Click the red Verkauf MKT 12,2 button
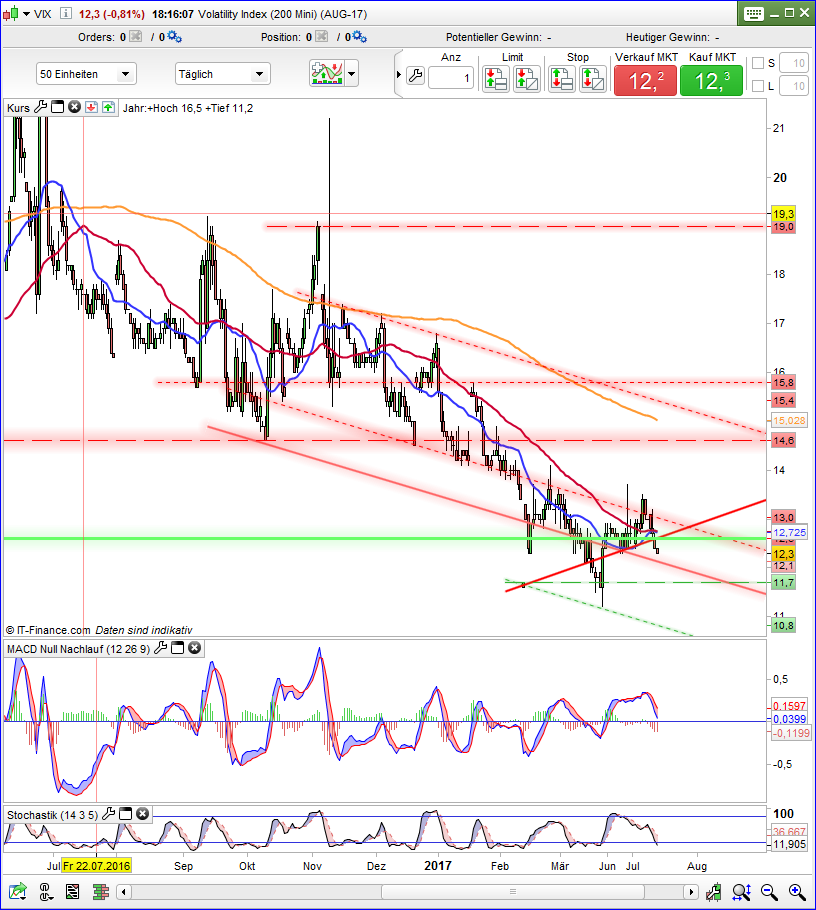The width and height of the screenshot is (816, 910). [x=645, y=80]
